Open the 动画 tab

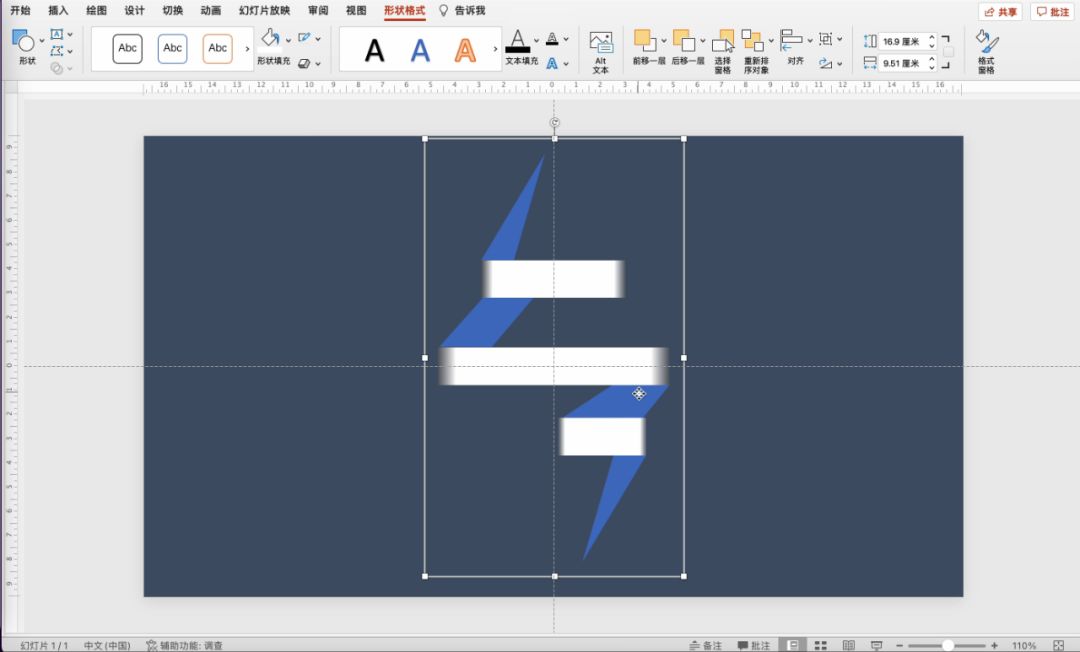pyautogui.click(x=210, y=10)
